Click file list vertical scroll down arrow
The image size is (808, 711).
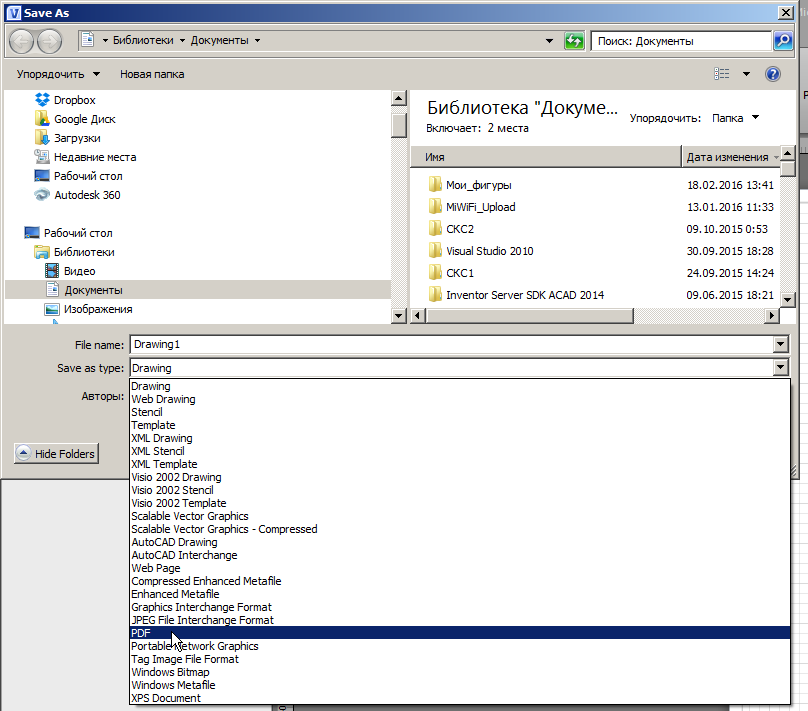[x=787, y=299]
